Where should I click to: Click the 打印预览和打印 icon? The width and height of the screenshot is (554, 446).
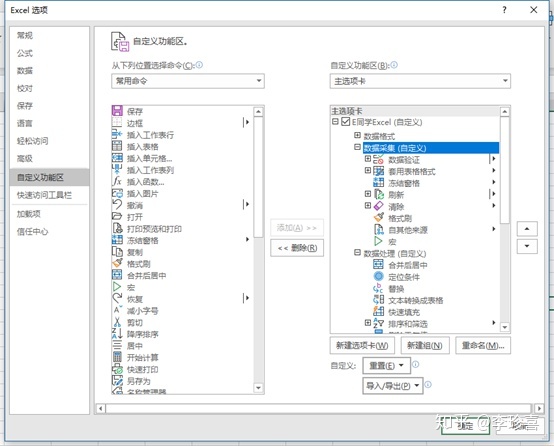117,228
